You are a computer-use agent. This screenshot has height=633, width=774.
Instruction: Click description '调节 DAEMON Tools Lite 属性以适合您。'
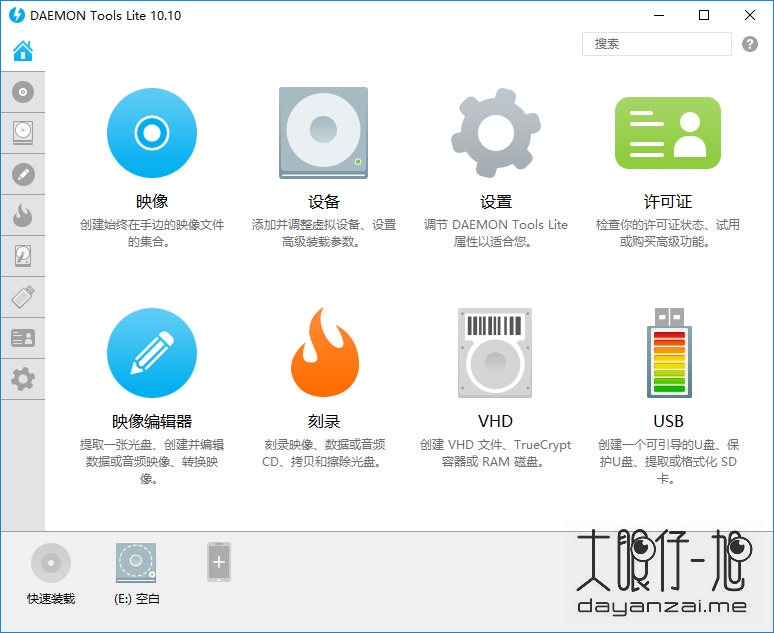pyautogui.click(x=496, y=233)
